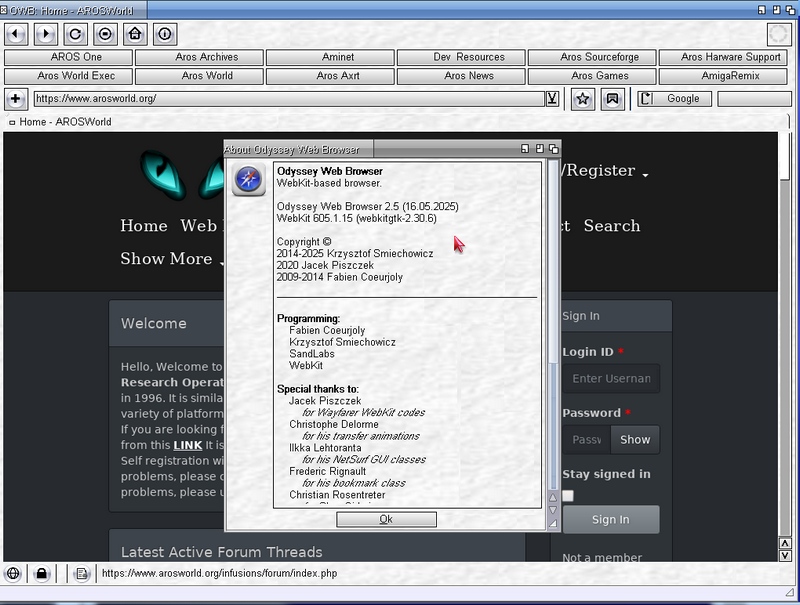Click the info toolbar icon

(x=164, y=34)
